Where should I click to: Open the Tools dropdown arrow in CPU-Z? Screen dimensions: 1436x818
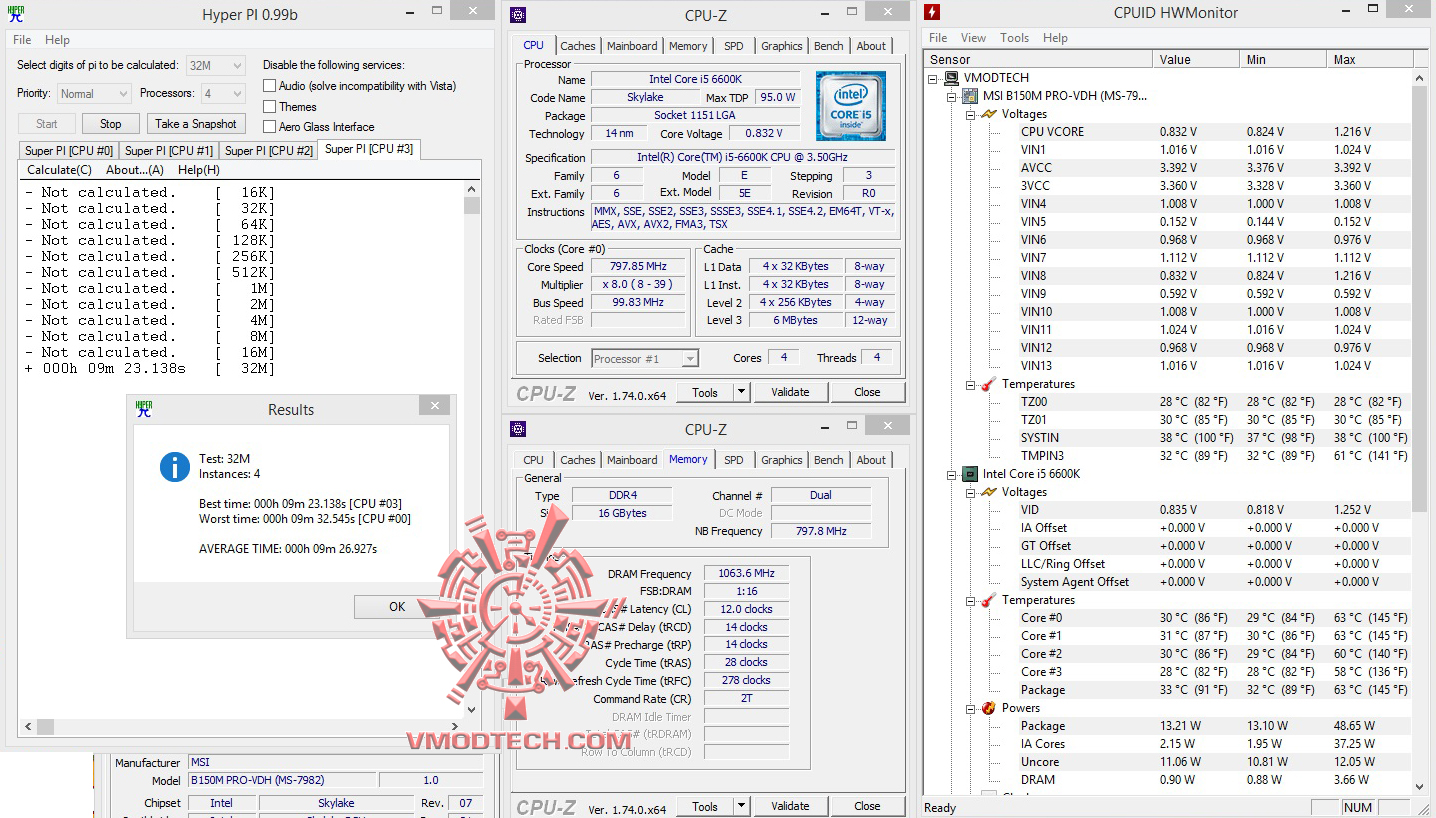[x=740, y=391]
